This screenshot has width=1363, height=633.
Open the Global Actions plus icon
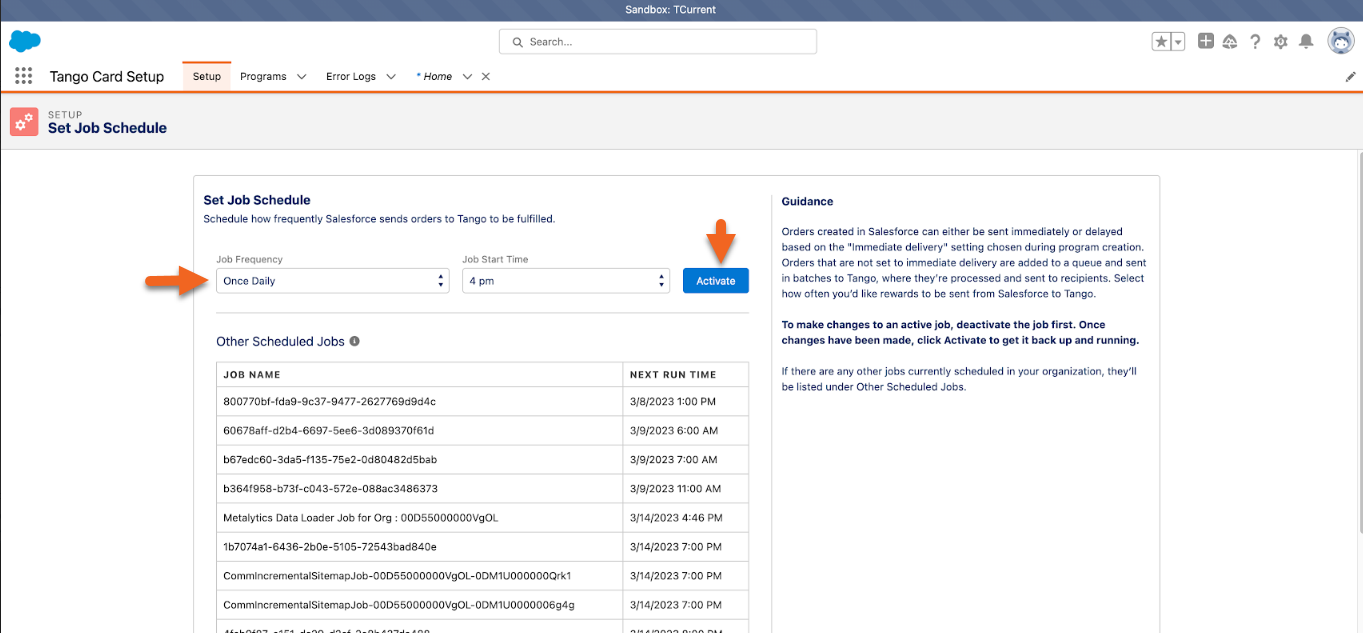tap(1206, 41)
